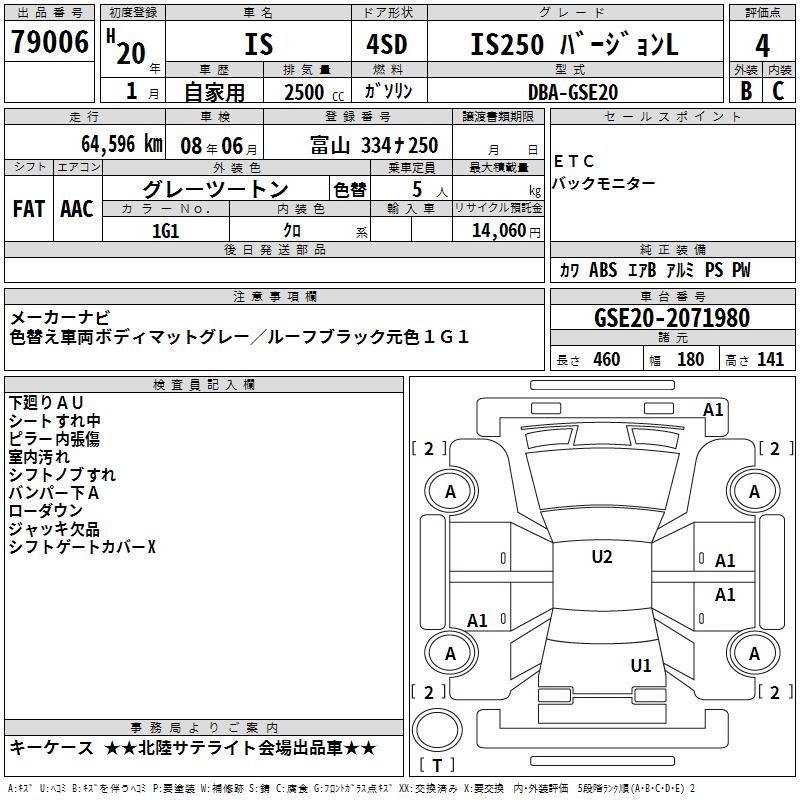This screenshot has height=800, width=800.
Task: Click the PS power steering code
Action: (714, 270)
